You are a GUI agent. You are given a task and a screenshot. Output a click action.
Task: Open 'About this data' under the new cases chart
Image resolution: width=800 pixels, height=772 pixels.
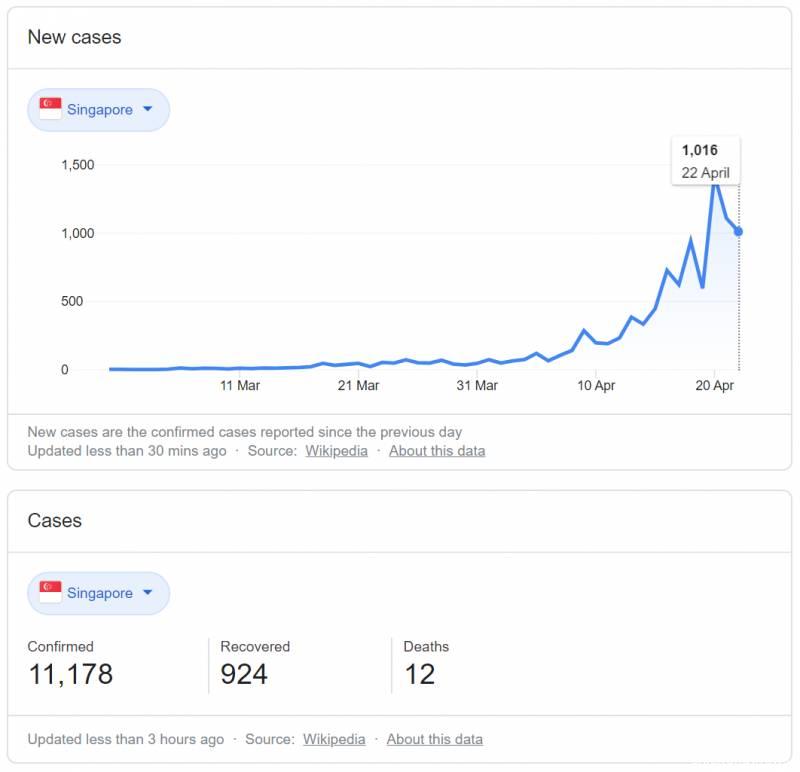(437, 450)
